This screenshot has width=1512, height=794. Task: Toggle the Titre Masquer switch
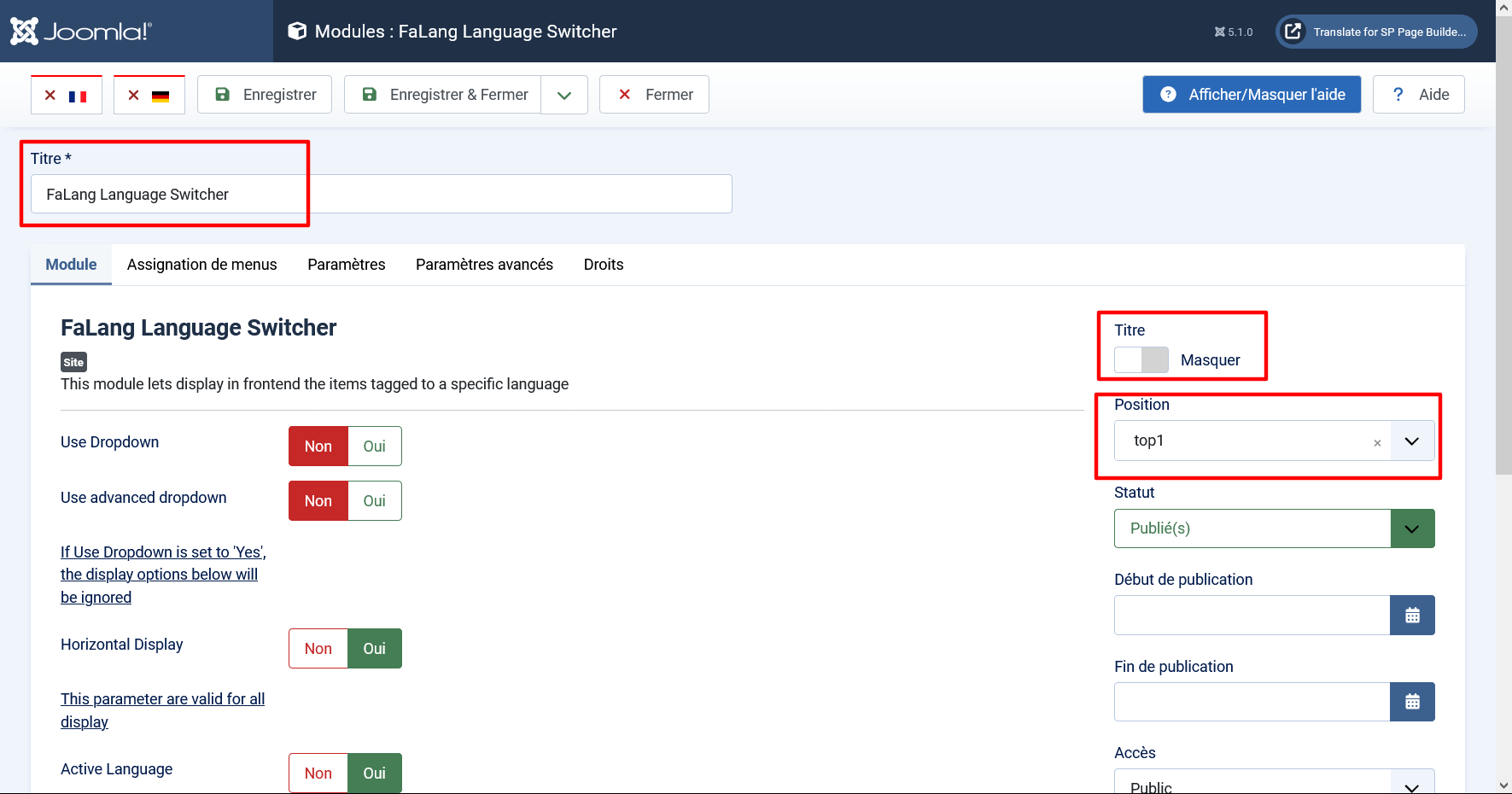click(x=1141, y=360)
